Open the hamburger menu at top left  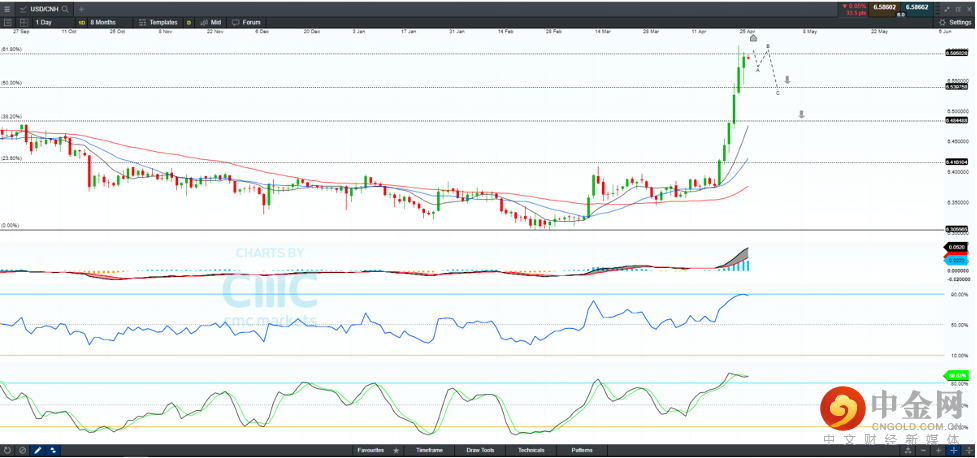pos(8,8)
